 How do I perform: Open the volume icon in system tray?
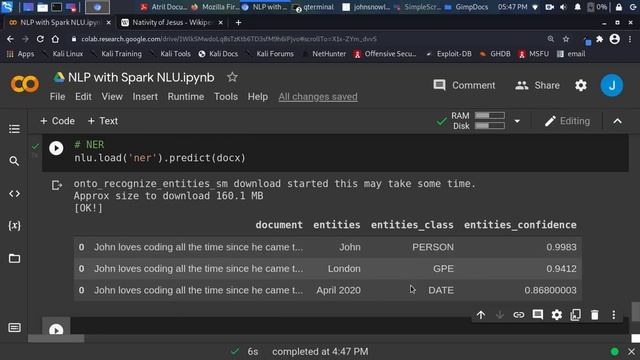point(563,7)
